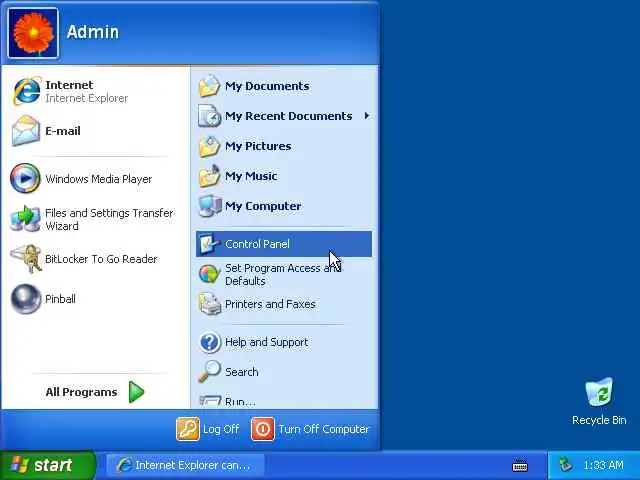
Task: Click the My Recent Documents icon
Action: (x=210, y=116)
